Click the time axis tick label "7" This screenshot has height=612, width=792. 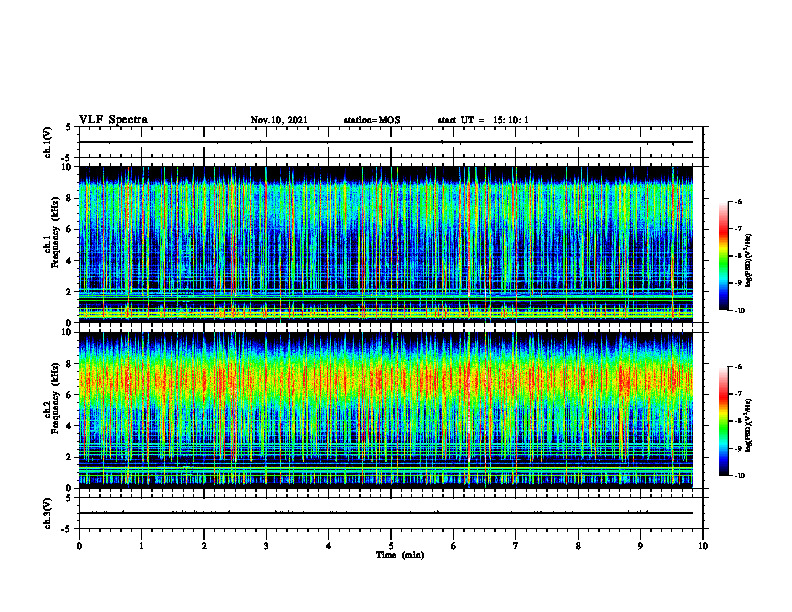[516, 546]
